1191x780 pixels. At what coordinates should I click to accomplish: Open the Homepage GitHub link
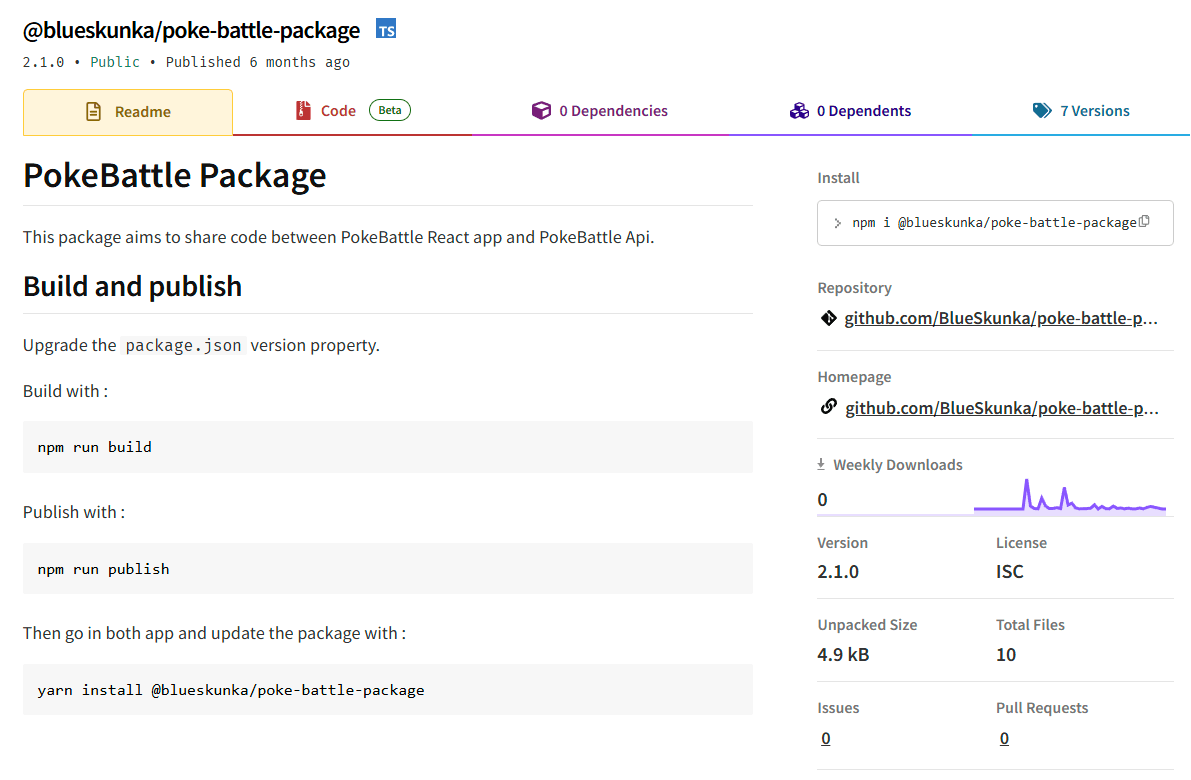1002,408
